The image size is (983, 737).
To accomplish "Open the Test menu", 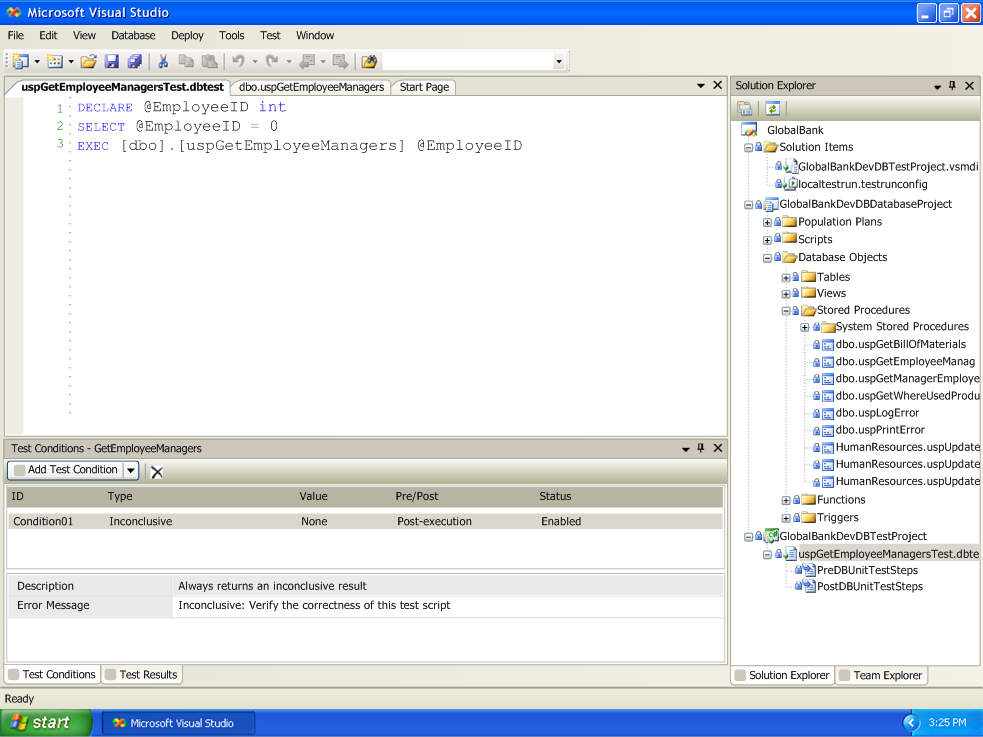I will coord(270,36).
